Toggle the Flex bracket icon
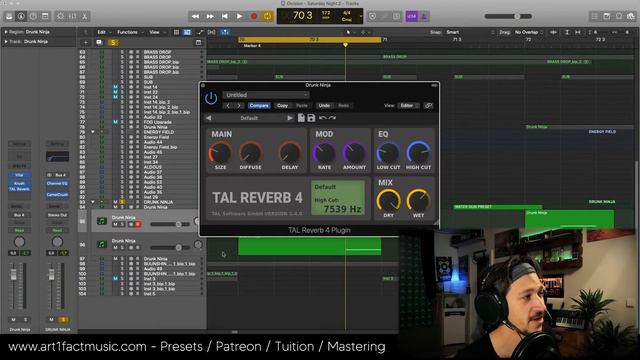This screenshot has height=360, width=640. [212, 32]
